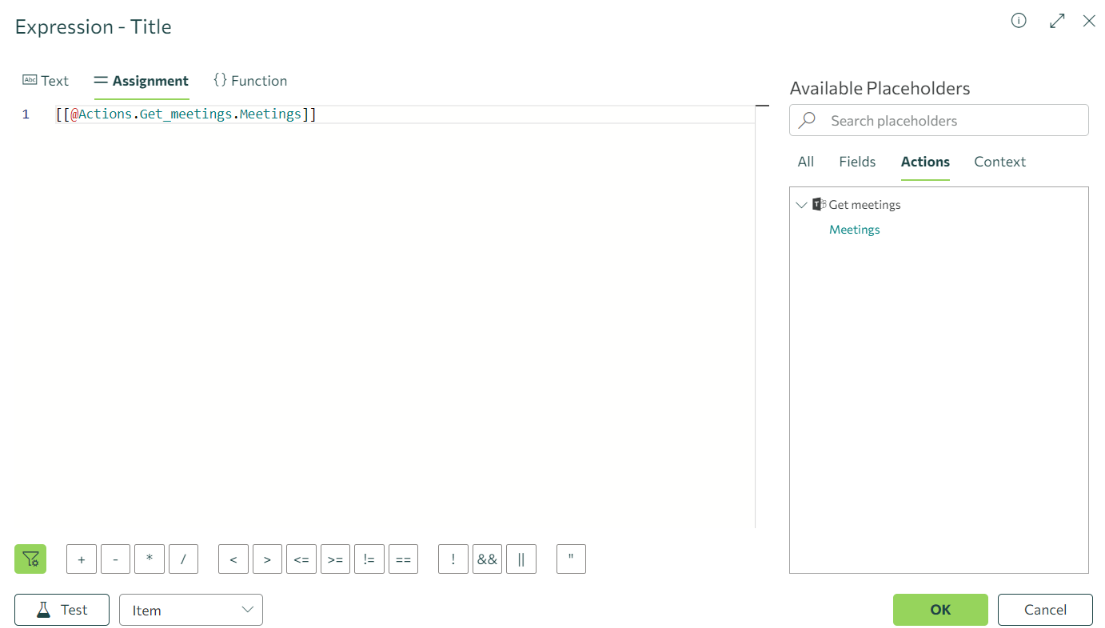Insert the minus operator
Image resolution: width=1105 pixels, height=628 pixels.
point(116,559)
